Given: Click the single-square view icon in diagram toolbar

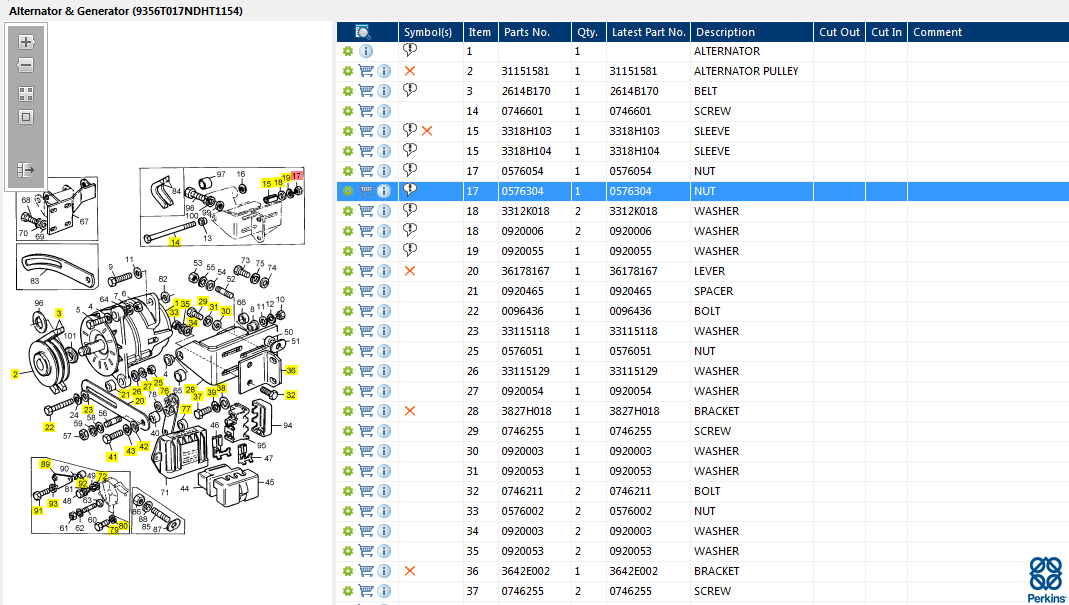Looking at the screenshot, I should (26, 117).
